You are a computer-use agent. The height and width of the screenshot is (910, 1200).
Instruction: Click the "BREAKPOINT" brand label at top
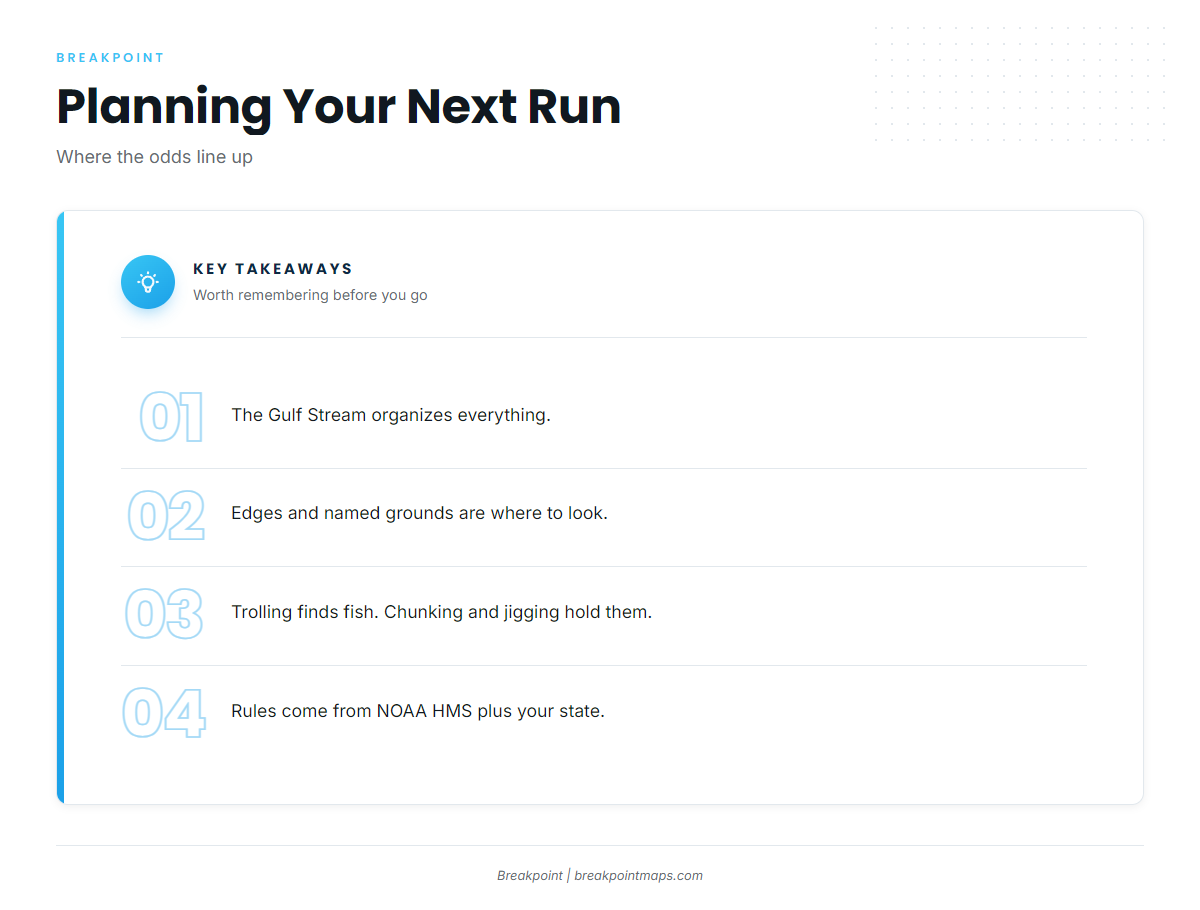point(110,58)
